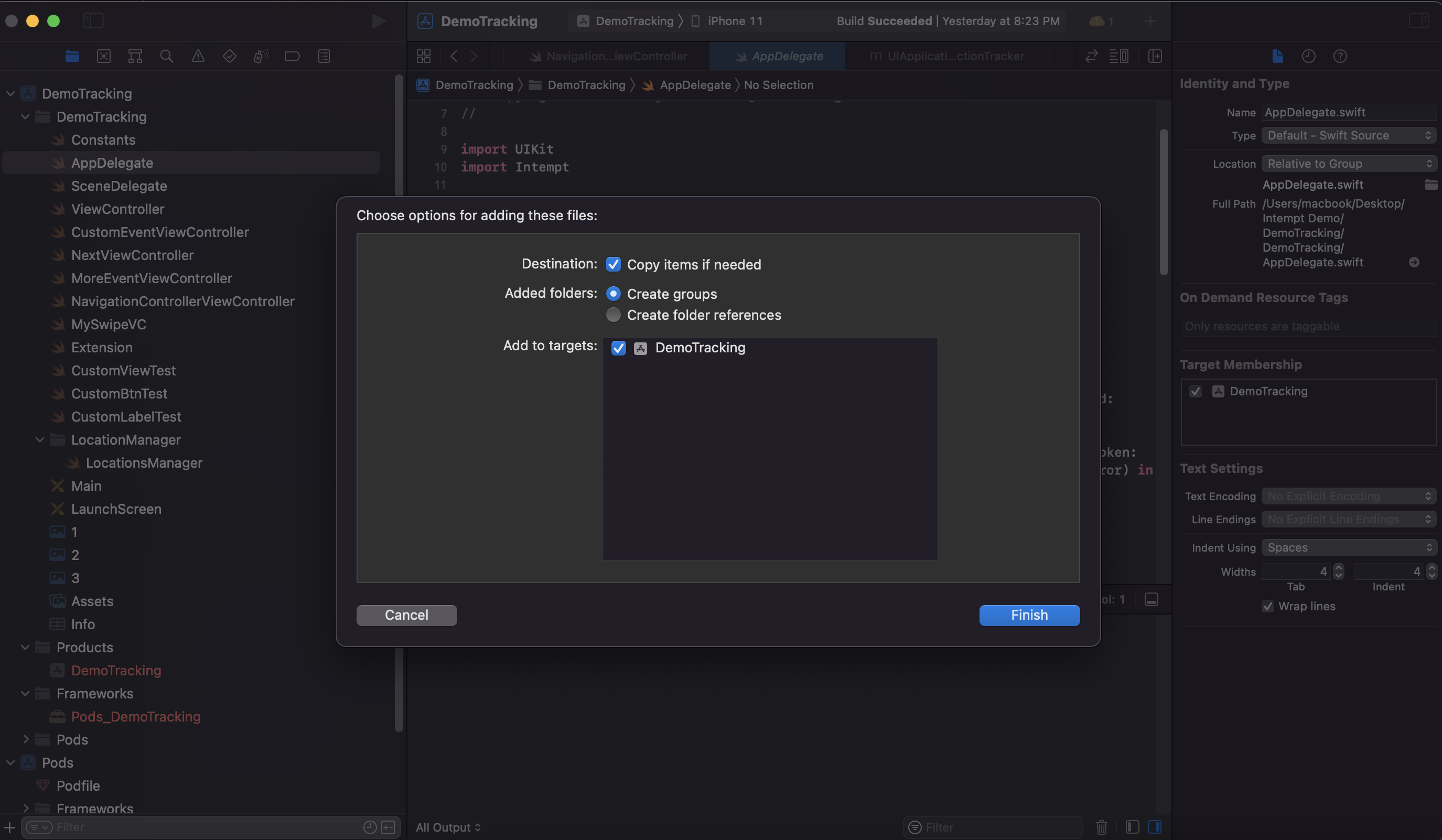
Task: Open the Symbol navigator icon
Action: (135, 56)
